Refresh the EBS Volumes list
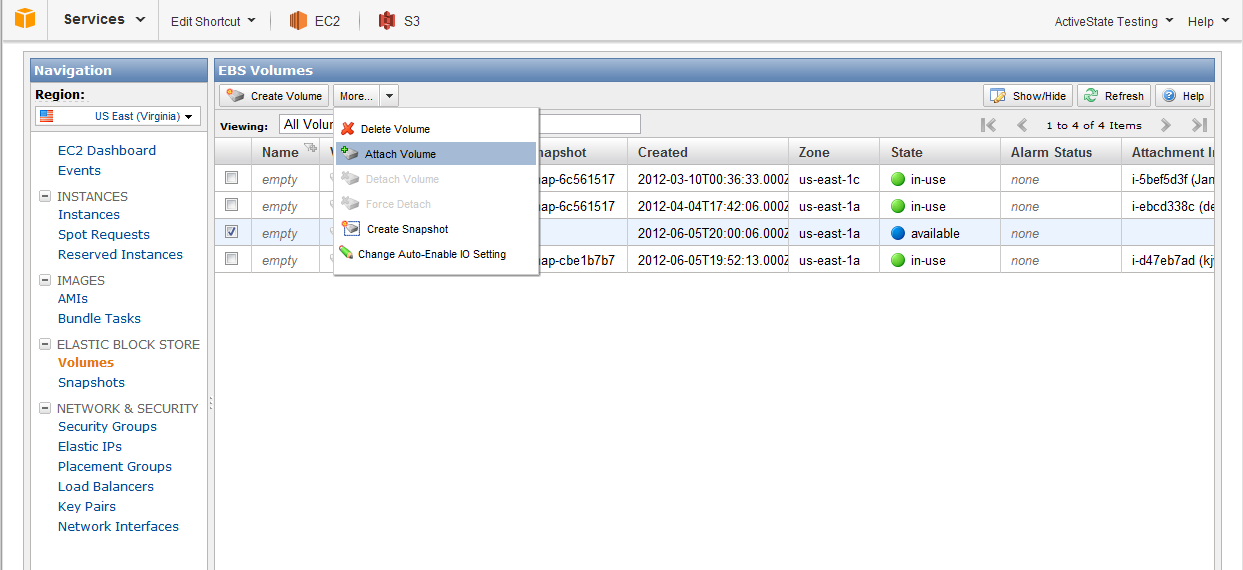1243x570 pixels. [1114, 96]
